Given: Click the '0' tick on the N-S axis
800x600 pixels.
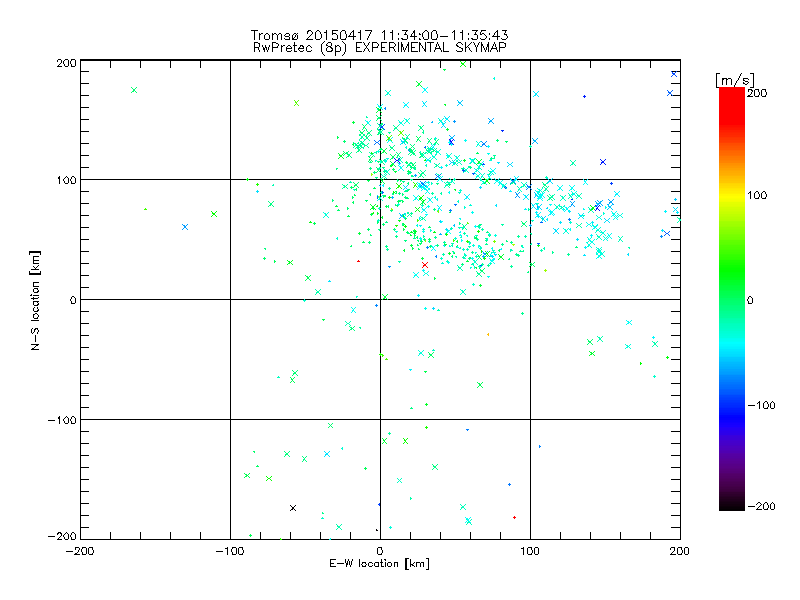Looking at the screenshot, I should point(72,300).
